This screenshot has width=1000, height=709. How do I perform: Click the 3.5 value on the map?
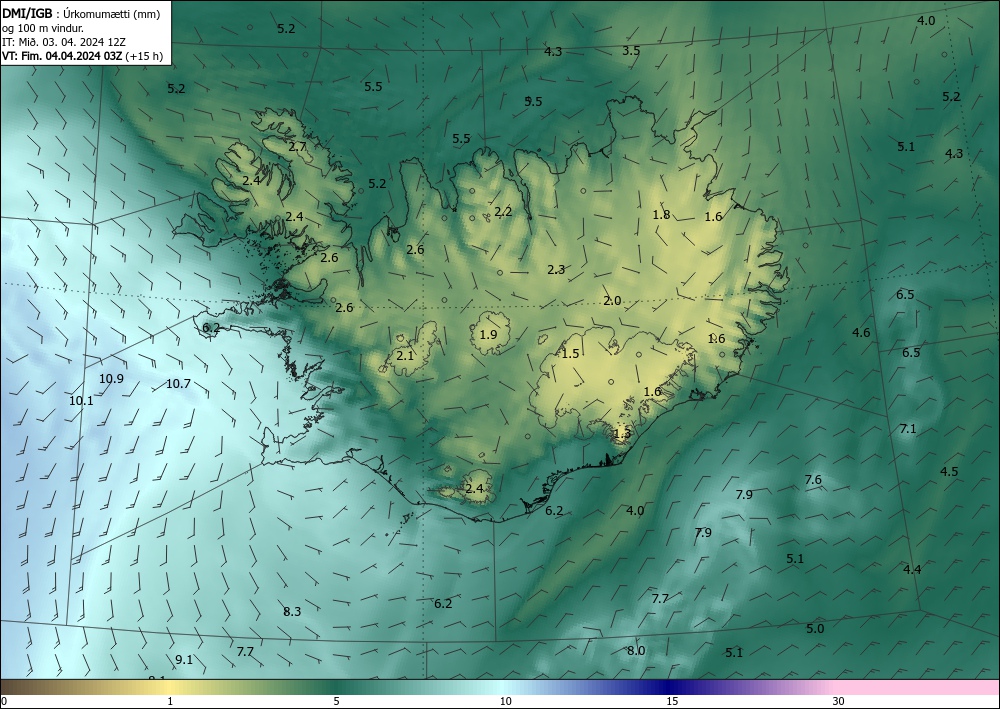631,50
